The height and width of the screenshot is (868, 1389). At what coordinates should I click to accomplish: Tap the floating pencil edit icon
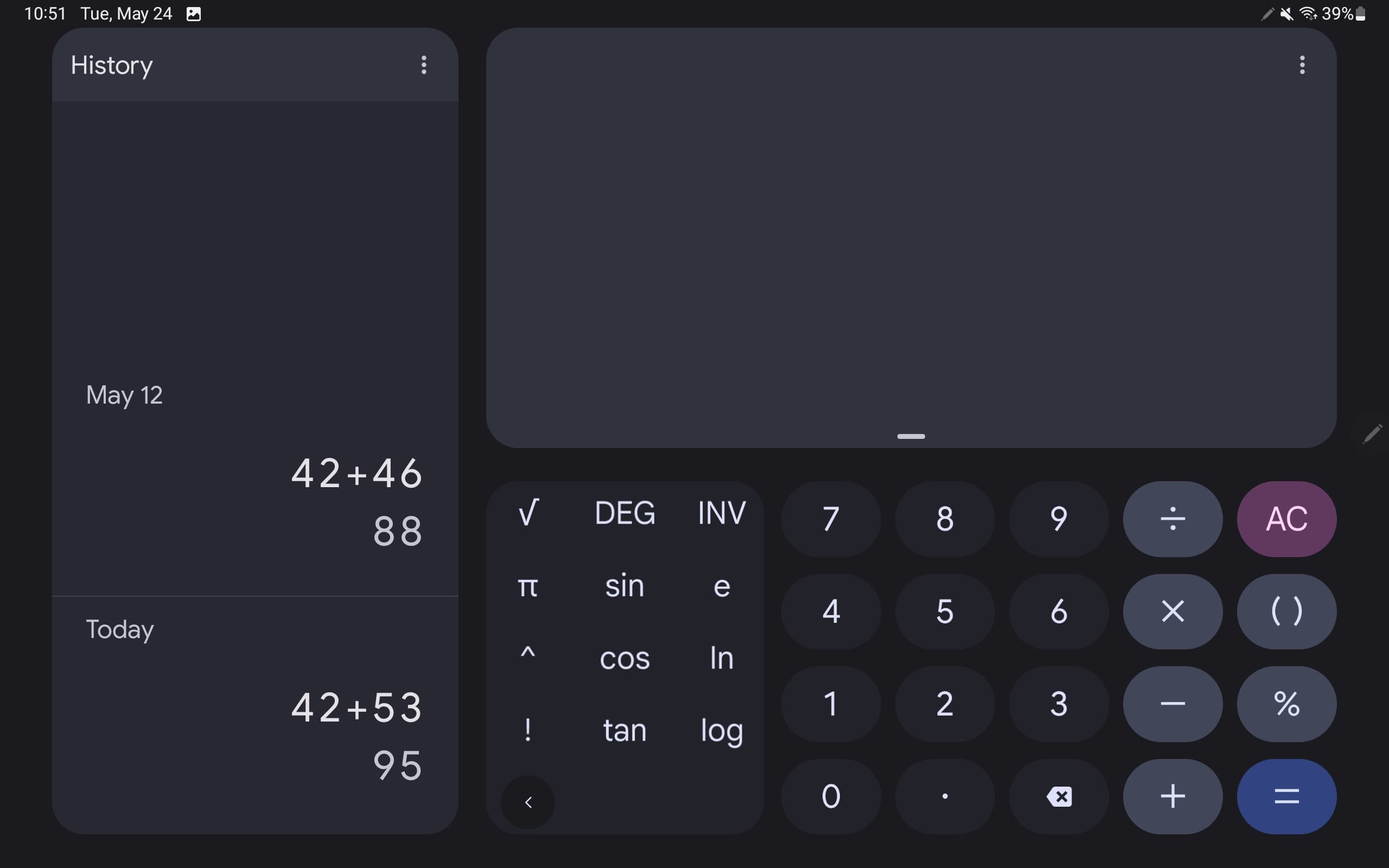1372,434
